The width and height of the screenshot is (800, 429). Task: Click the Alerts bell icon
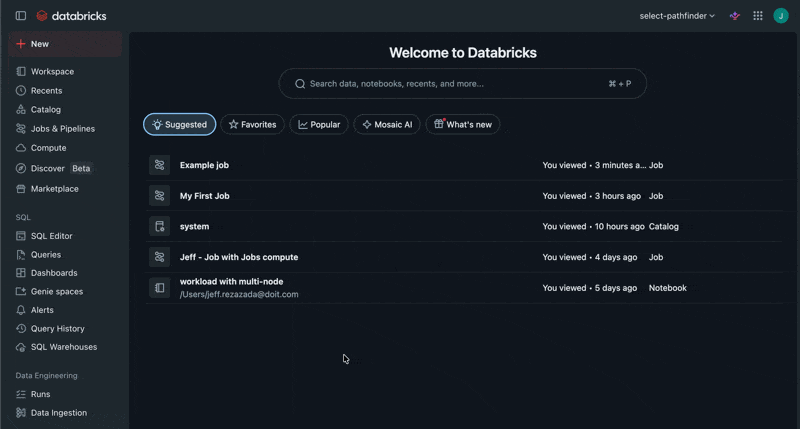point(21,310)
